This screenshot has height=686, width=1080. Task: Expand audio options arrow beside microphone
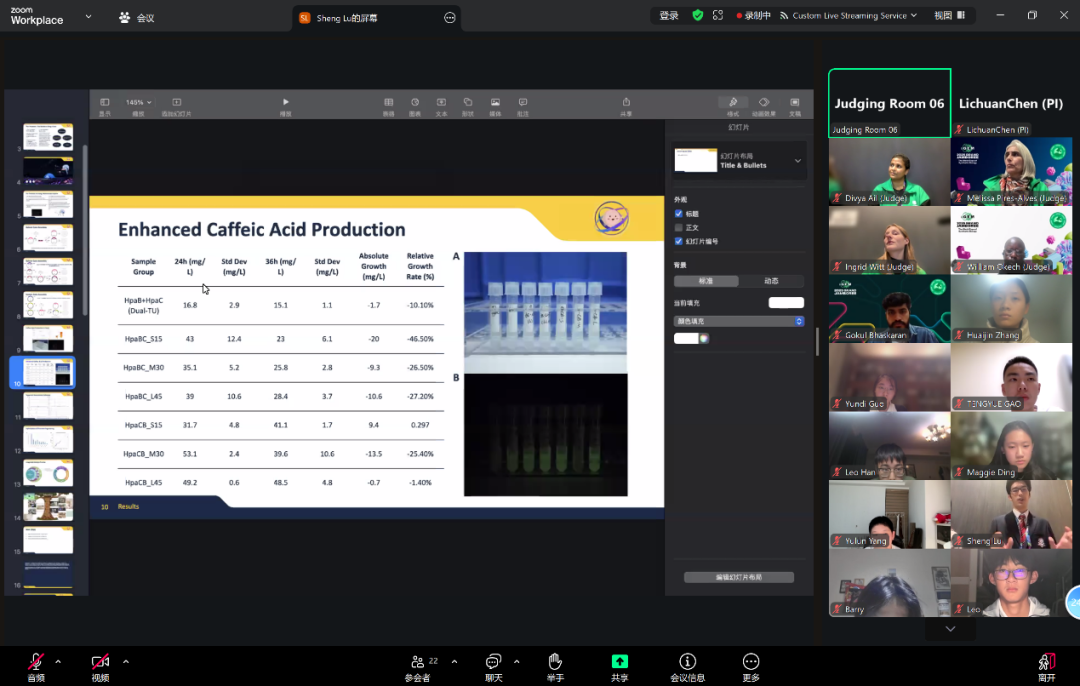point(58,661)
